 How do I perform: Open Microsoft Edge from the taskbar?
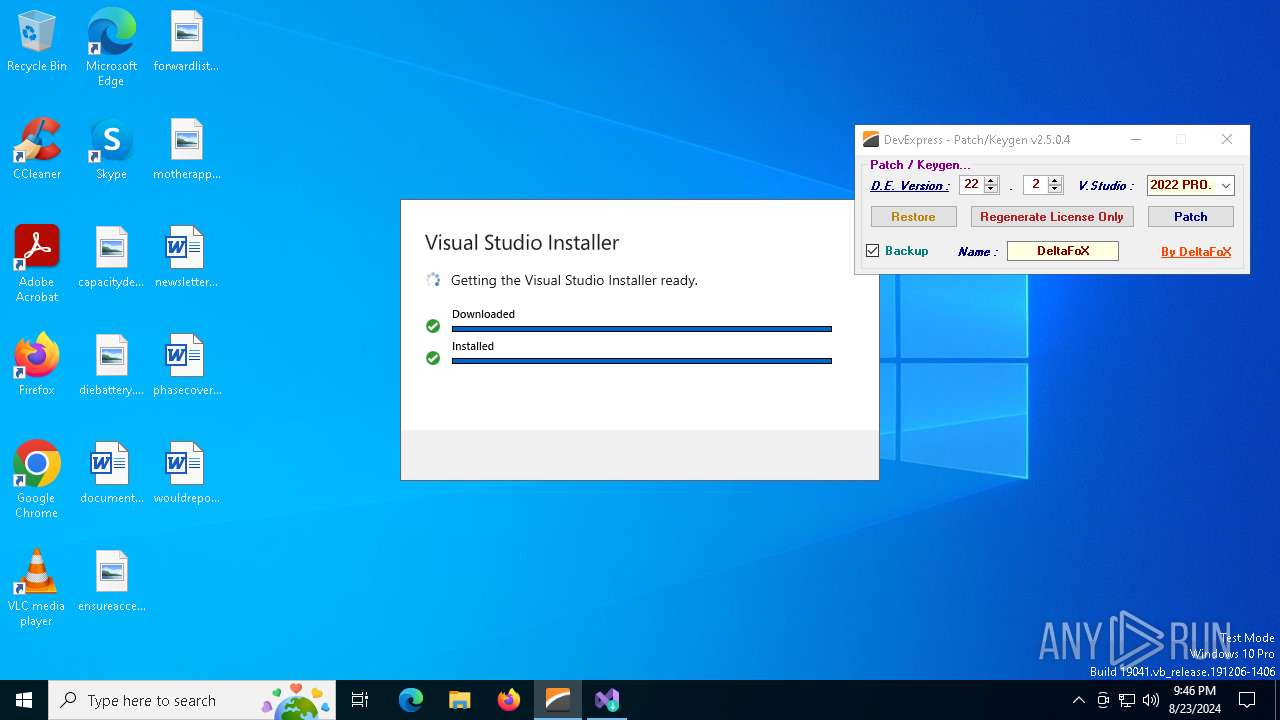[x=411, y=700]
